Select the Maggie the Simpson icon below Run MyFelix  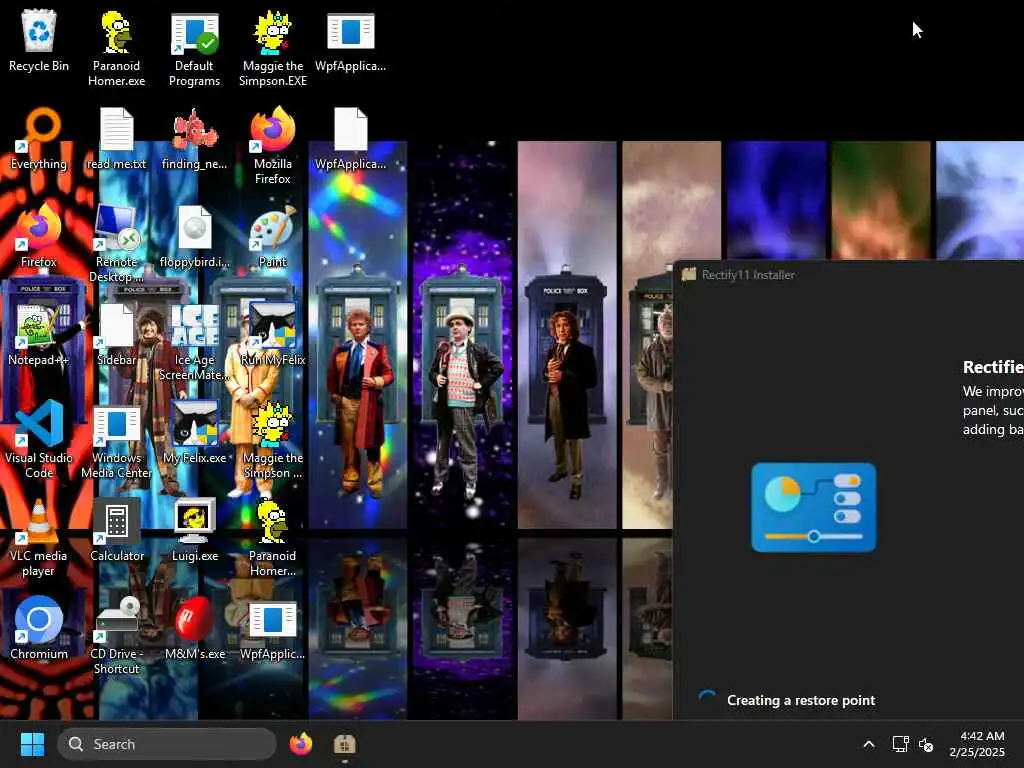(272, 440)
